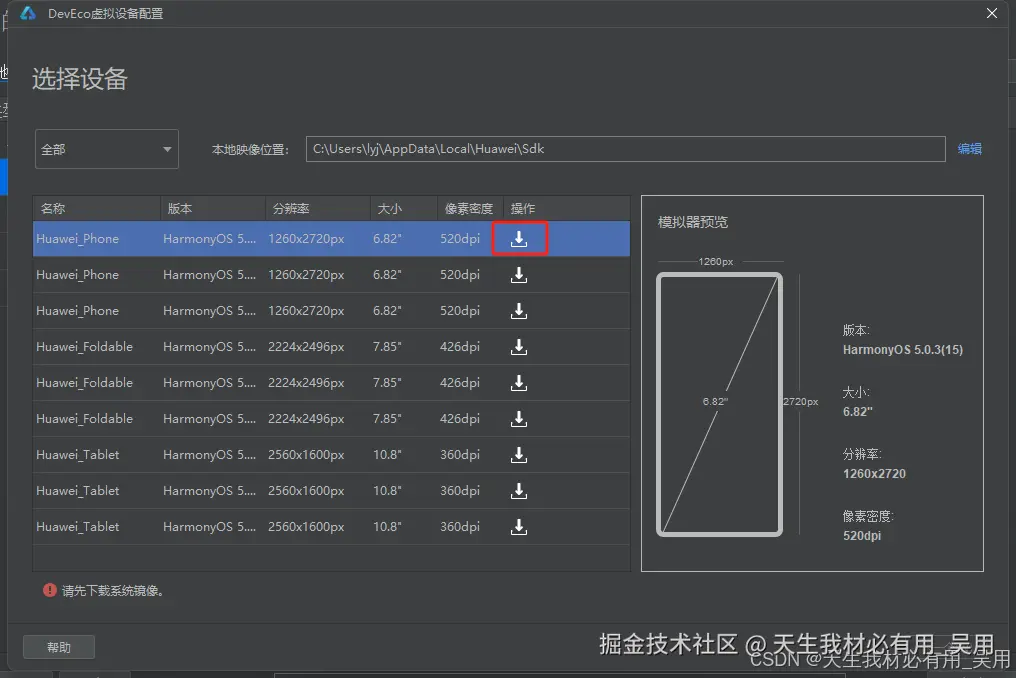Sort by the 名称 column header
Screen dimensions: 1016x678
point(97,209)
